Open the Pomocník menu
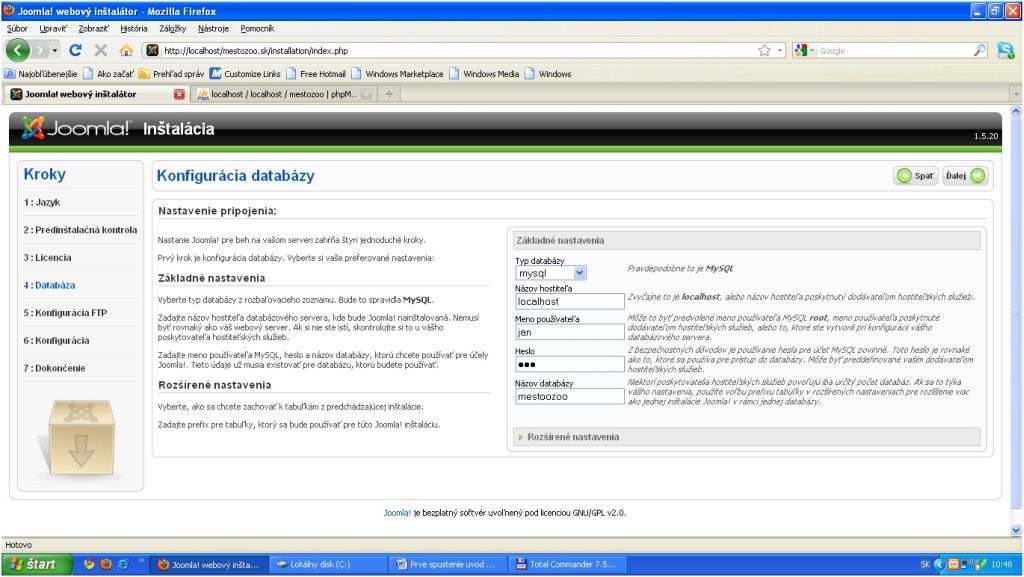The image size is (1024, 577). coord(257,29)
